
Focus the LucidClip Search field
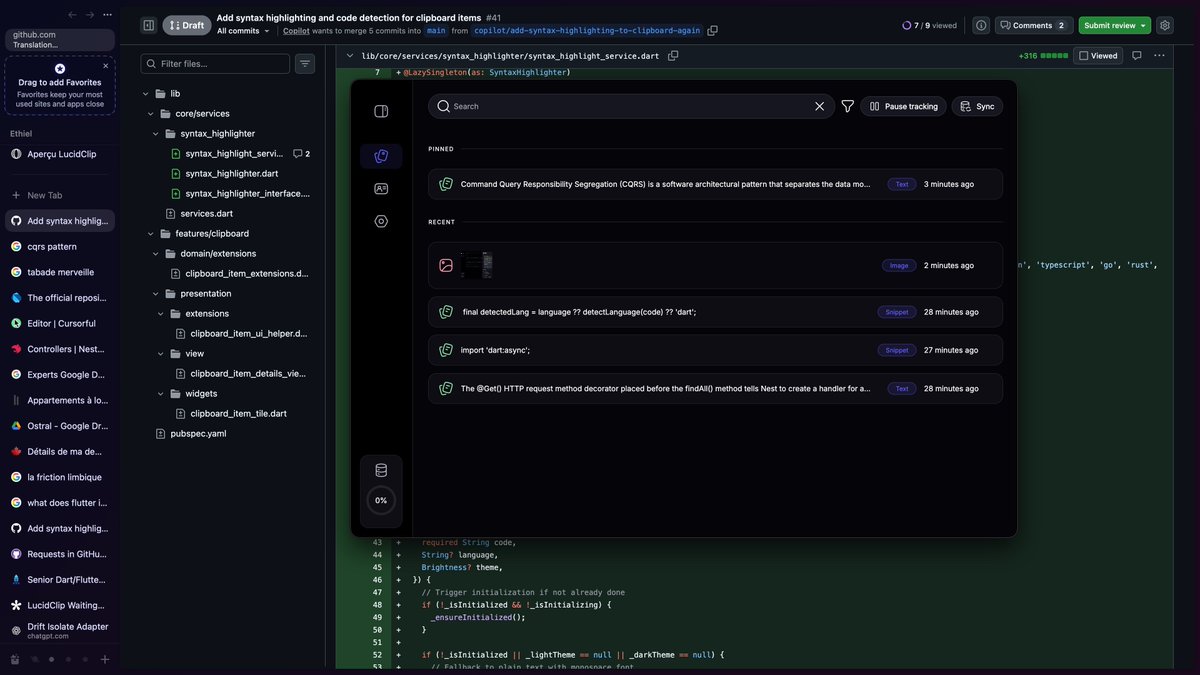click(631, 106)
